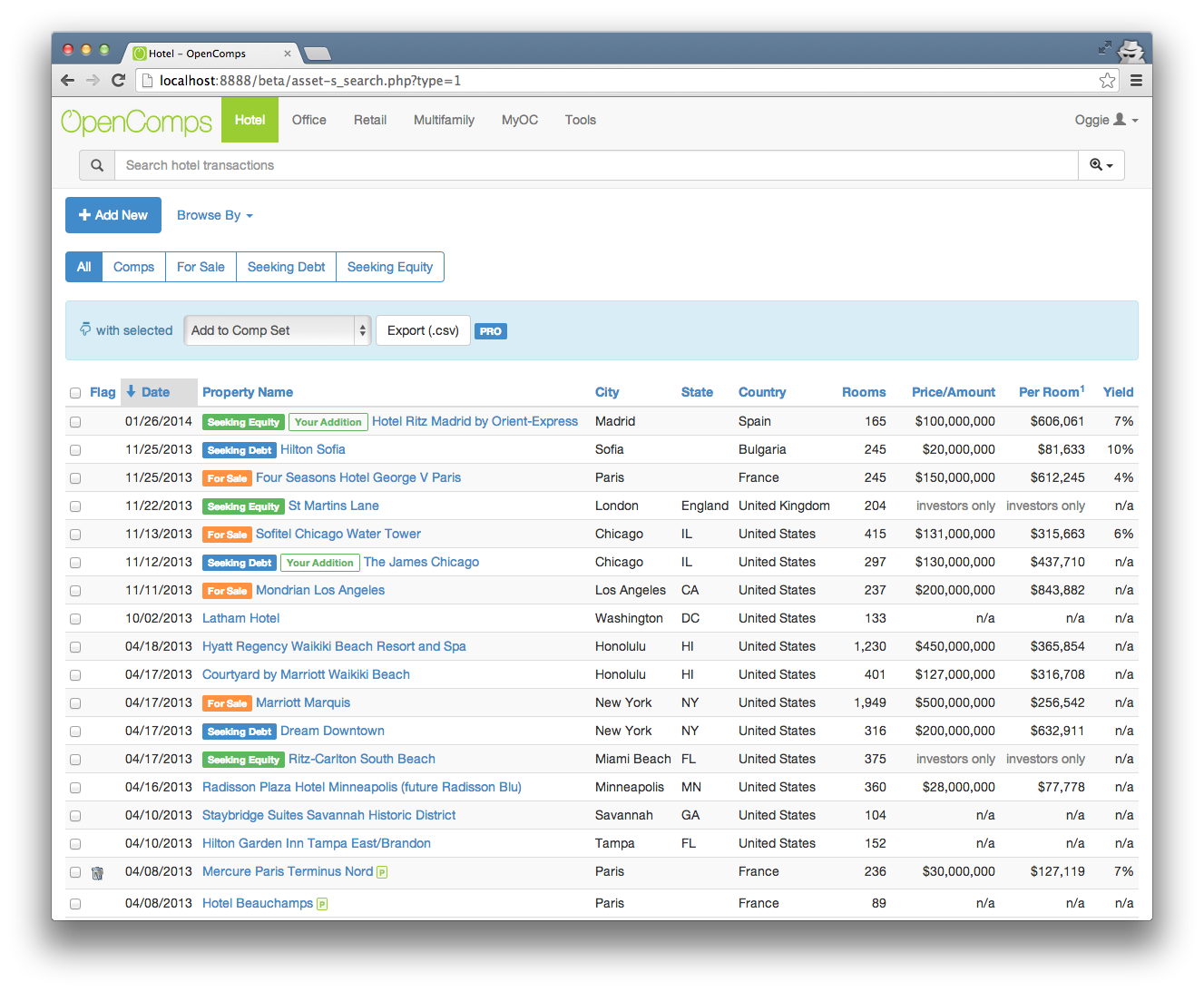The width and height of the screenshot is (1204, 992).
Task: Check the box for Hotel Ritz Madrid row
Action: tap(75, 422)
